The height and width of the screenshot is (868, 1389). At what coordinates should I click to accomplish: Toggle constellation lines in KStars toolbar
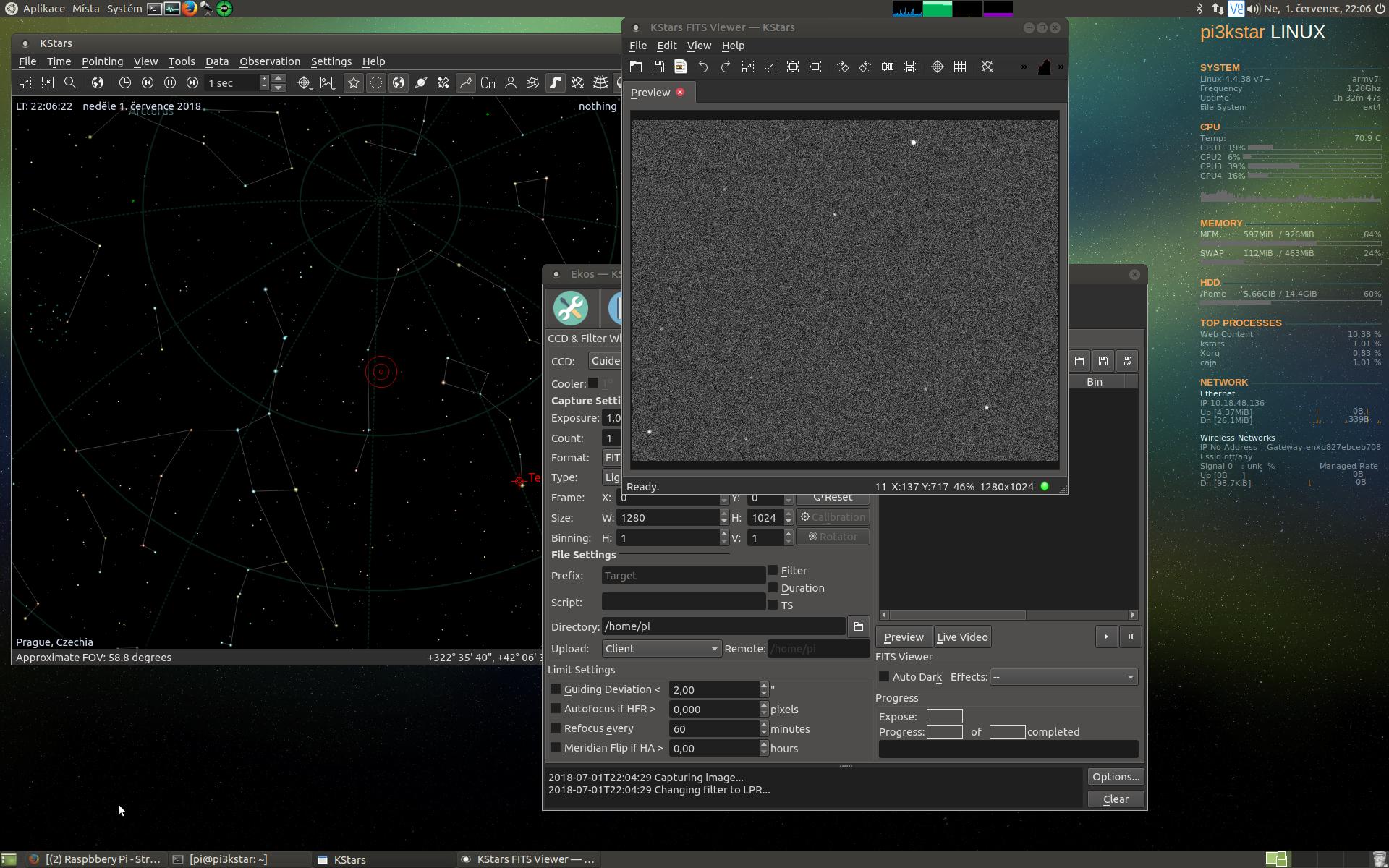coord(465,83)
